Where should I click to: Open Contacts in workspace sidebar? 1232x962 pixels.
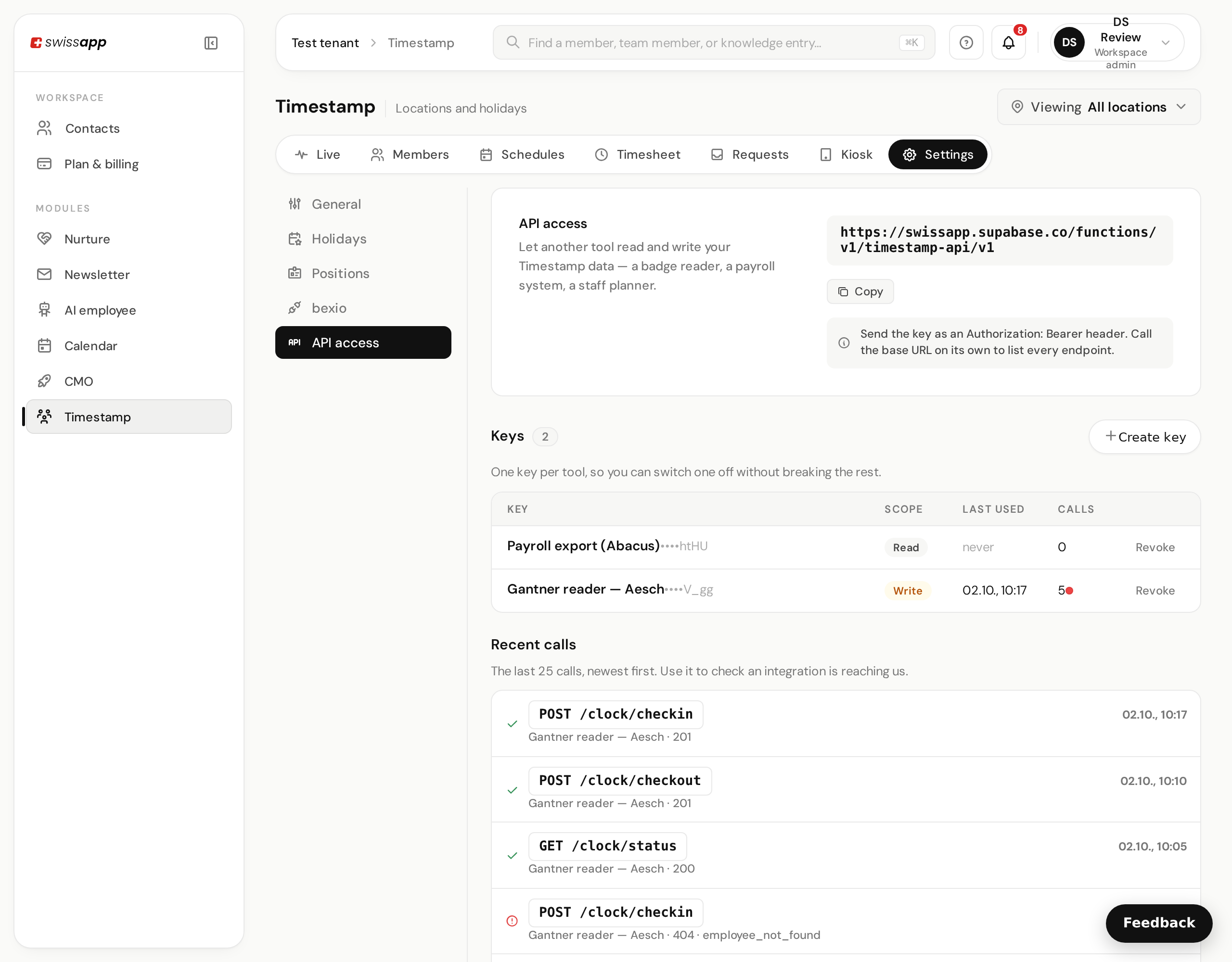pyautogui.click(x=128, y=128)
